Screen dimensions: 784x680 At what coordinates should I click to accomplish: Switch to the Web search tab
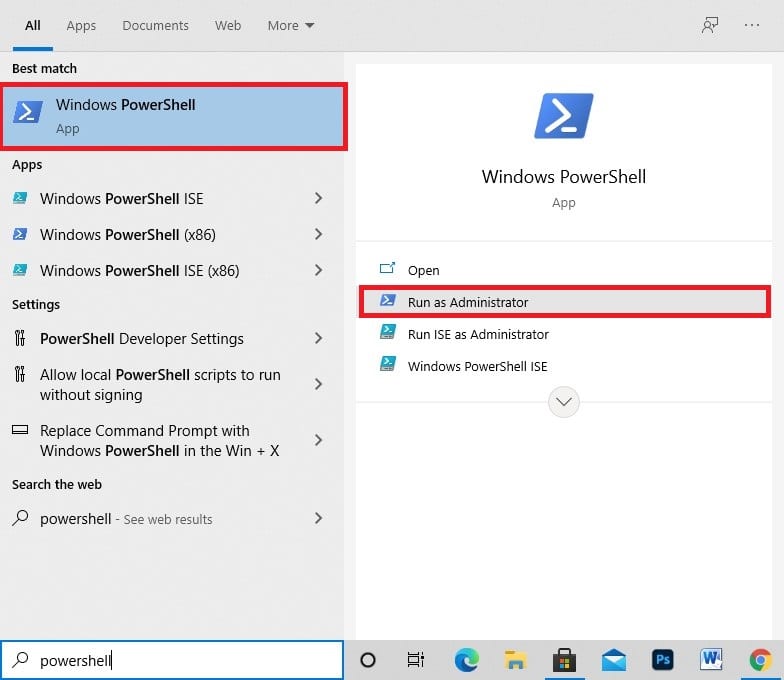tap(228, 26)
